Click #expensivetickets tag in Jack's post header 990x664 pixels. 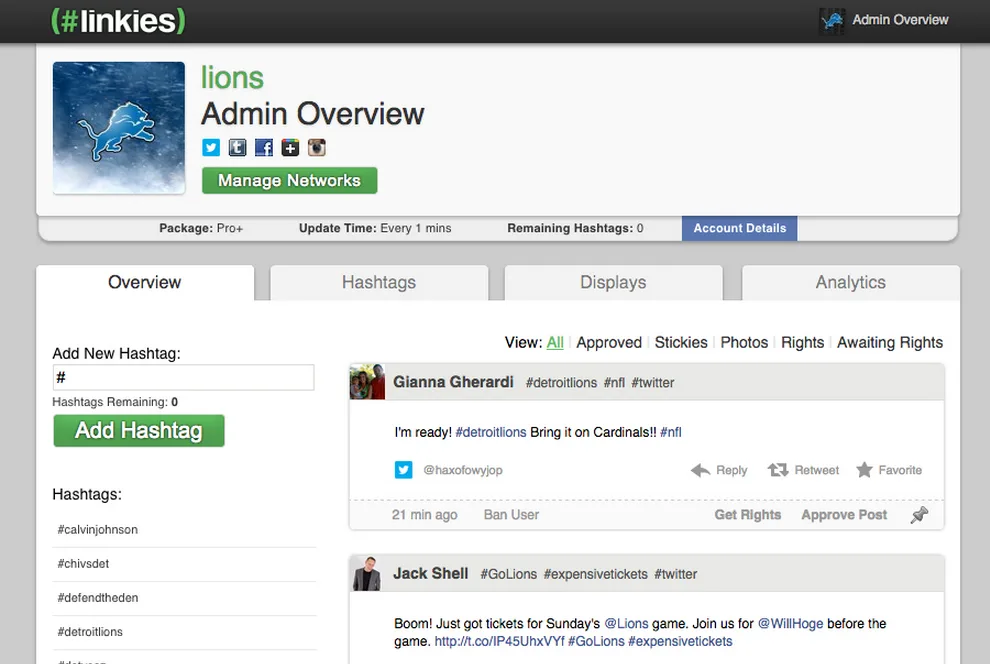click(595, 574)
